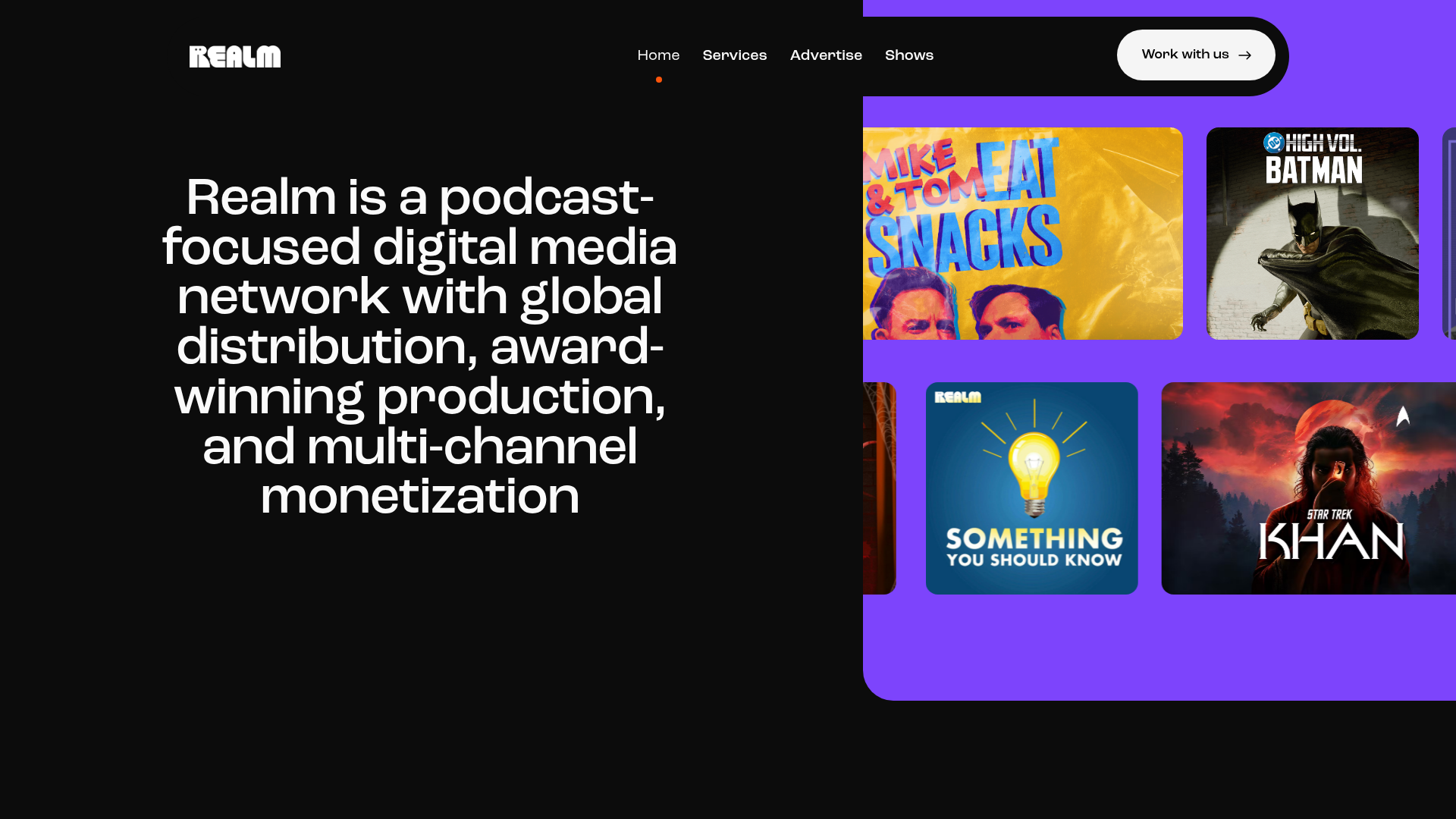Open the Mike & Tom Eat Snacks show

coord(1024,233)
